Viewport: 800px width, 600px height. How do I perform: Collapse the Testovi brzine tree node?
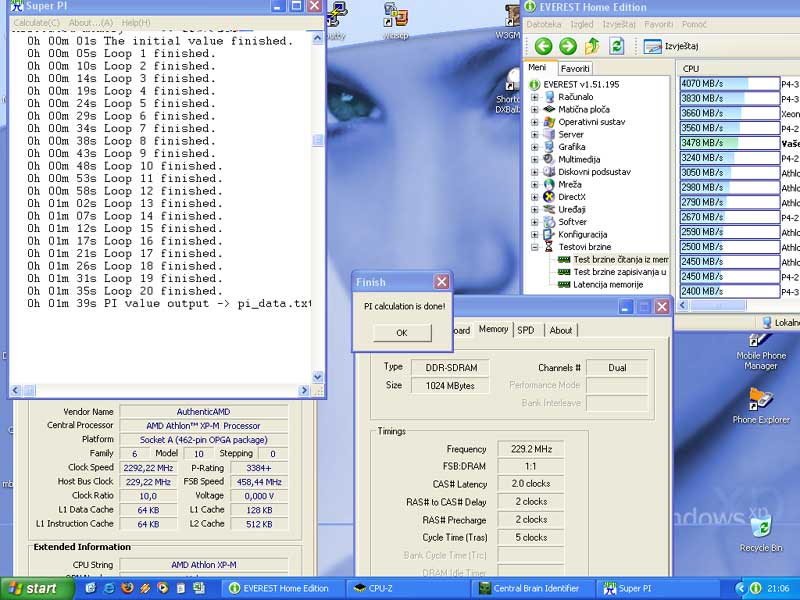[x=535, y=246]
